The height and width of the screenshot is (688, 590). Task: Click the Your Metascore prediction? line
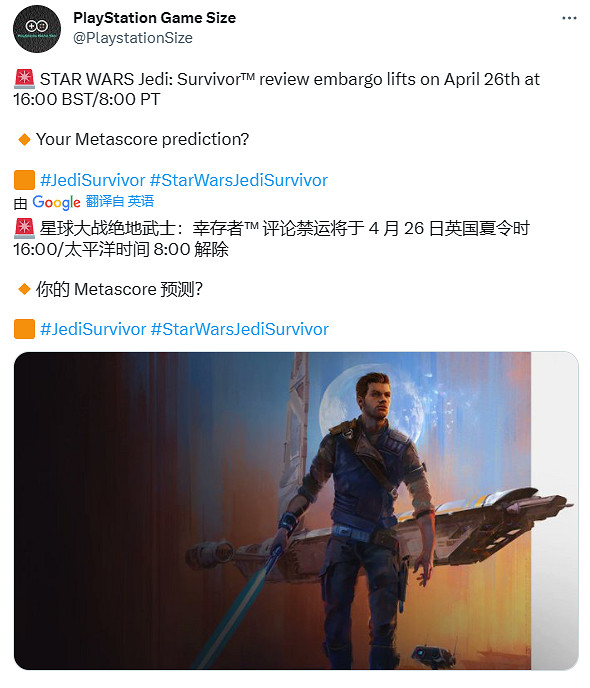pyautogui.click(x=142, y=140)
